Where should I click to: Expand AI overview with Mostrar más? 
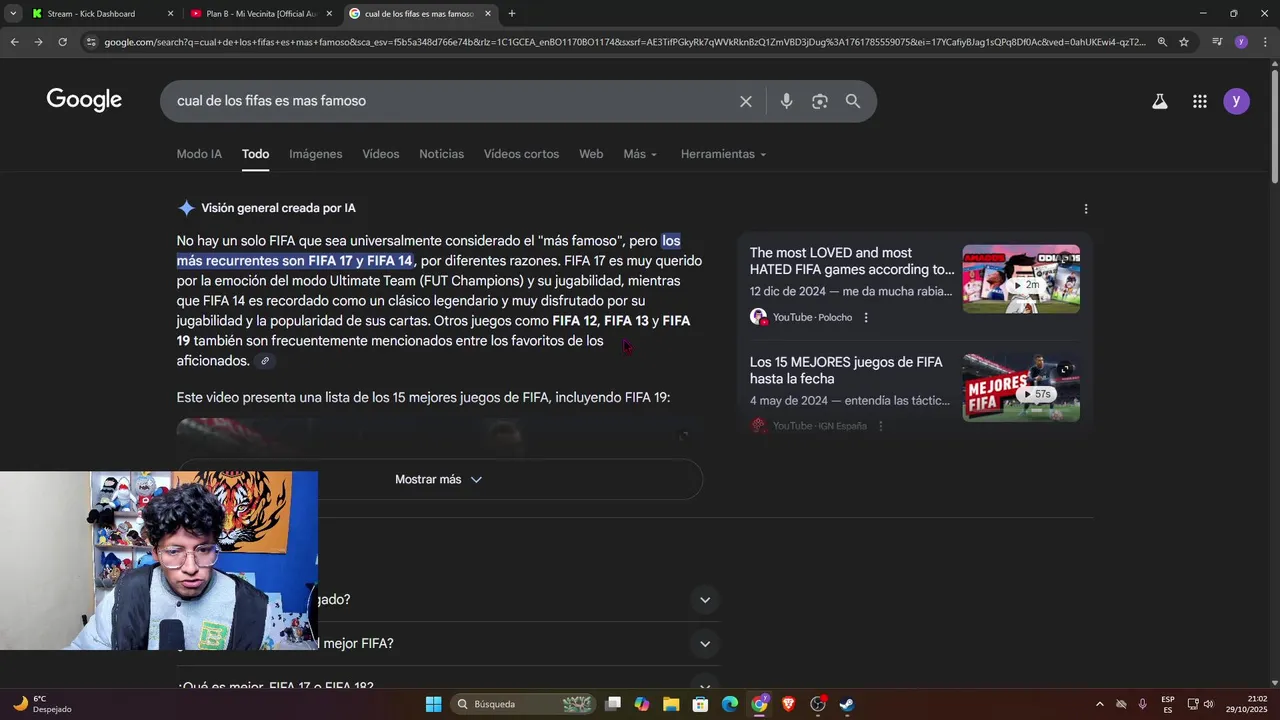click(x=439, y=480)
